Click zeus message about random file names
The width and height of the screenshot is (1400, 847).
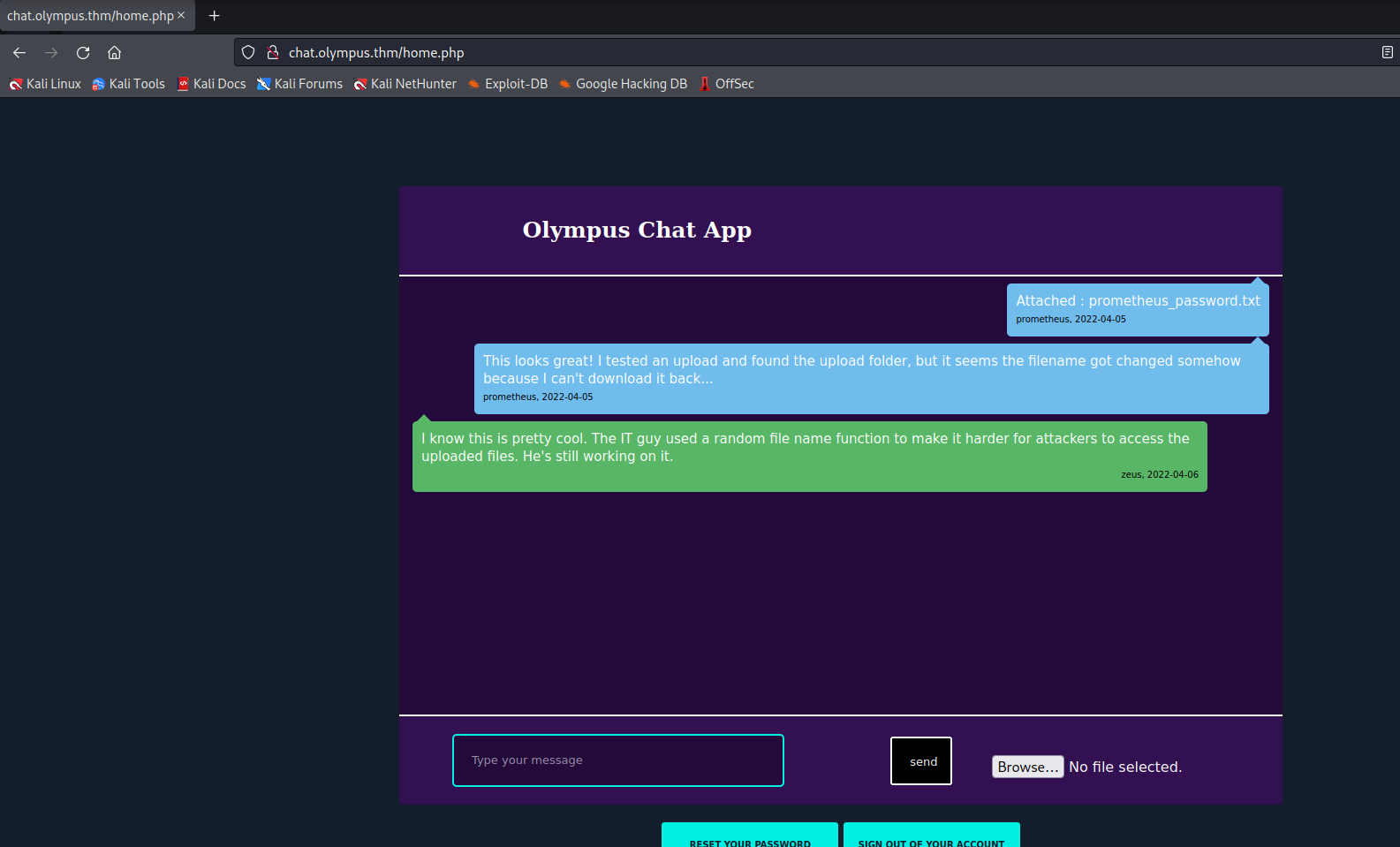pos(810,456)
